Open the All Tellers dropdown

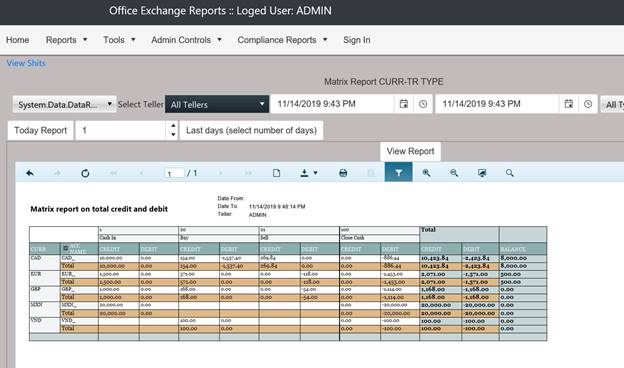[217, 104]
